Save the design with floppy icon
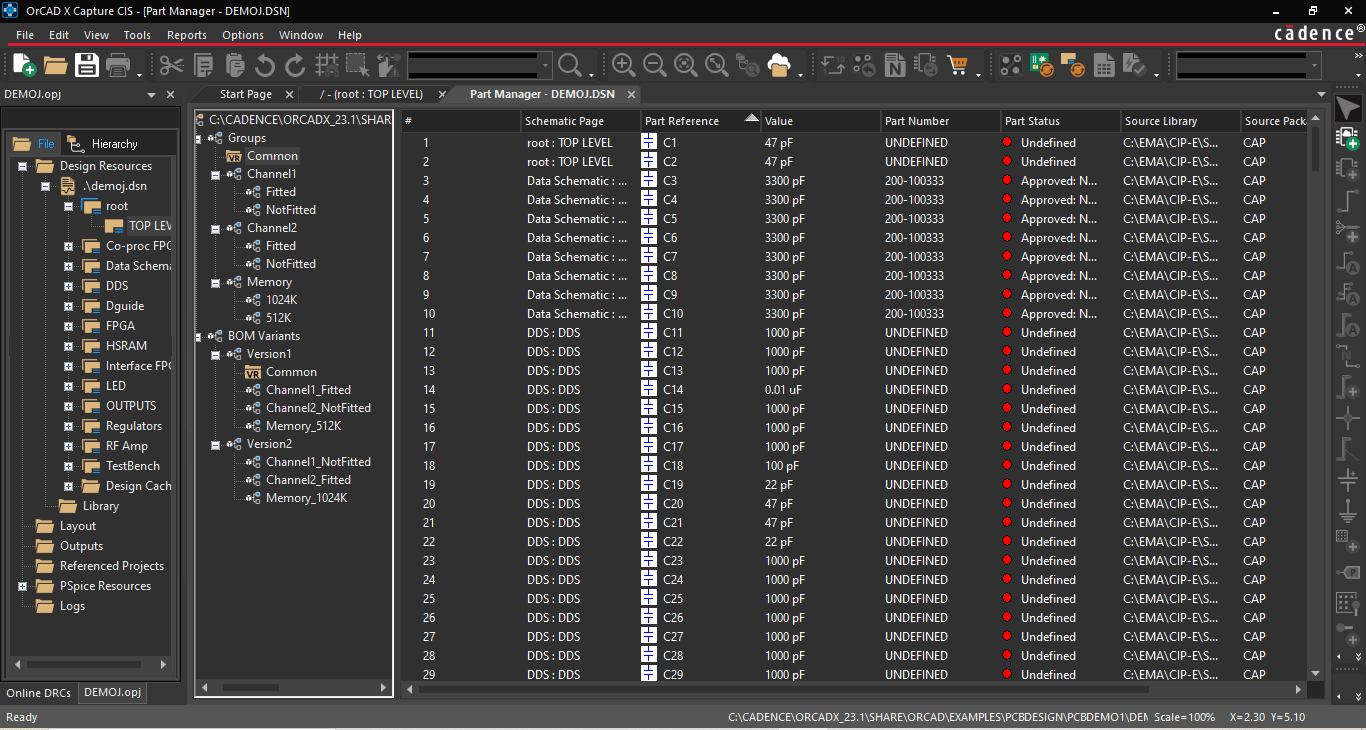The image size is (1366, 730). tap(86, 66)
